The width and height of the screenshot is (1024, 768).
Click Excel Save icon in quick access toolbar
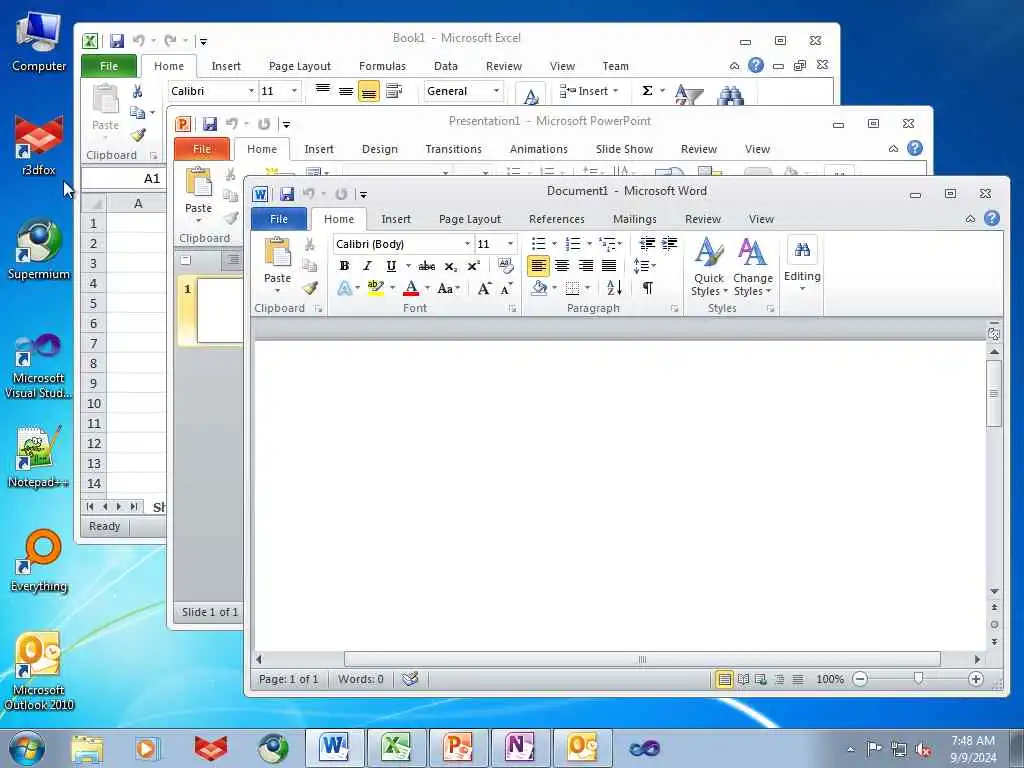tap(117, 41)
